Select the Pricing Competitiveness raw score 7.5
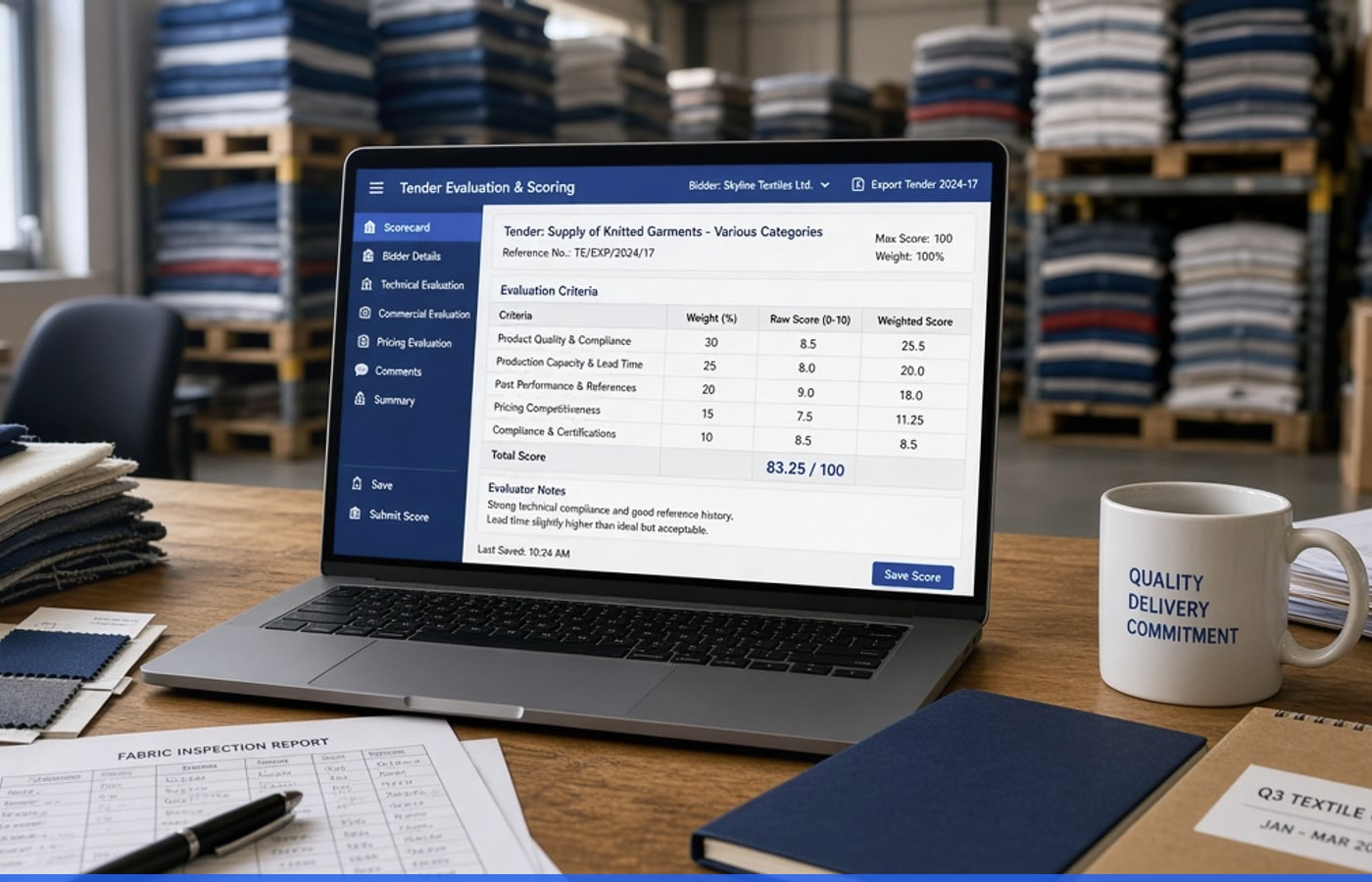Viewport: 1372px width, 882px height. click(805, 416)
